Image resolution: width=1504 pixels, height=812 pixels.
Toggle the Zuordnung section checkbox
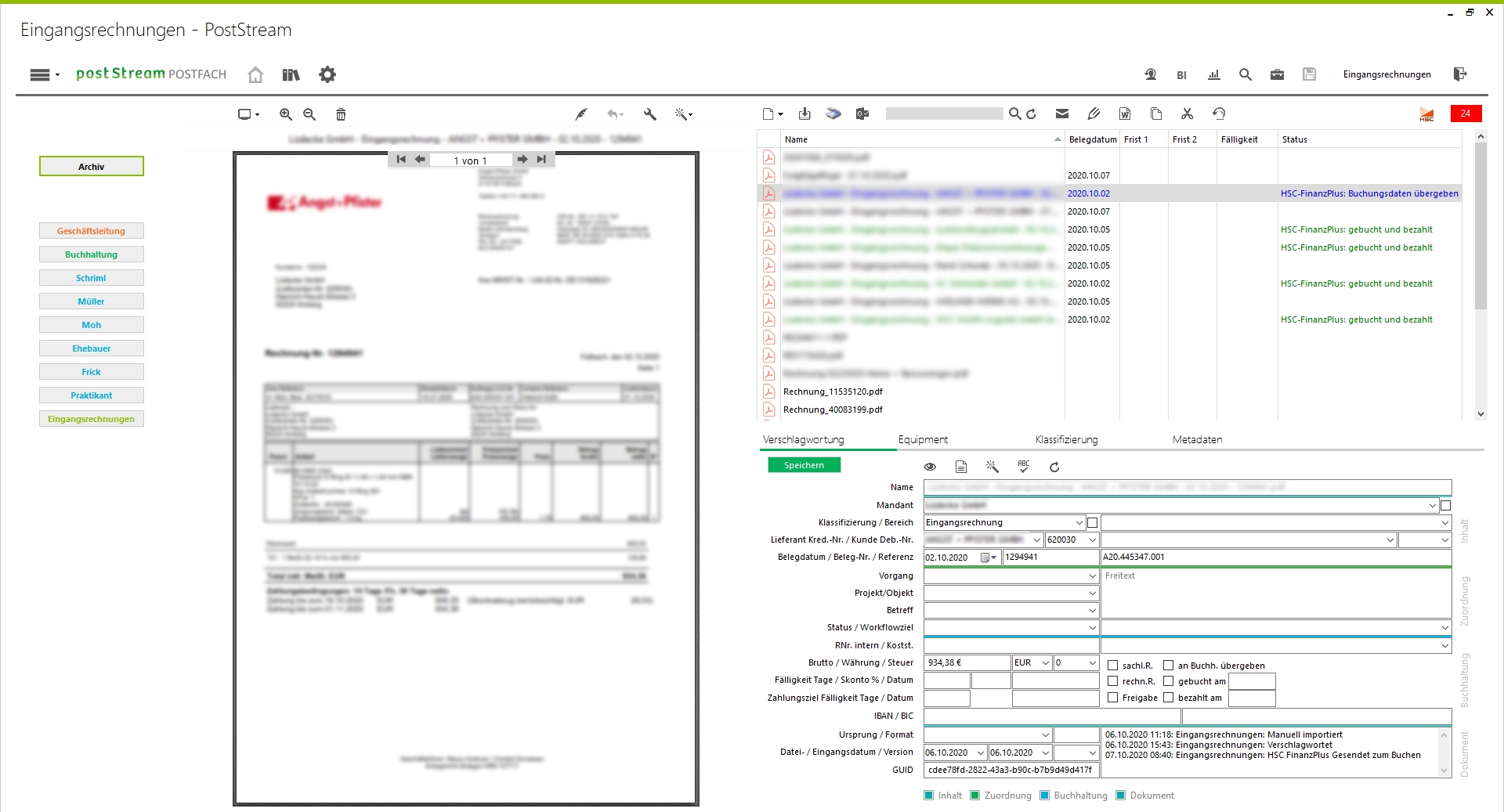(975, 796)
